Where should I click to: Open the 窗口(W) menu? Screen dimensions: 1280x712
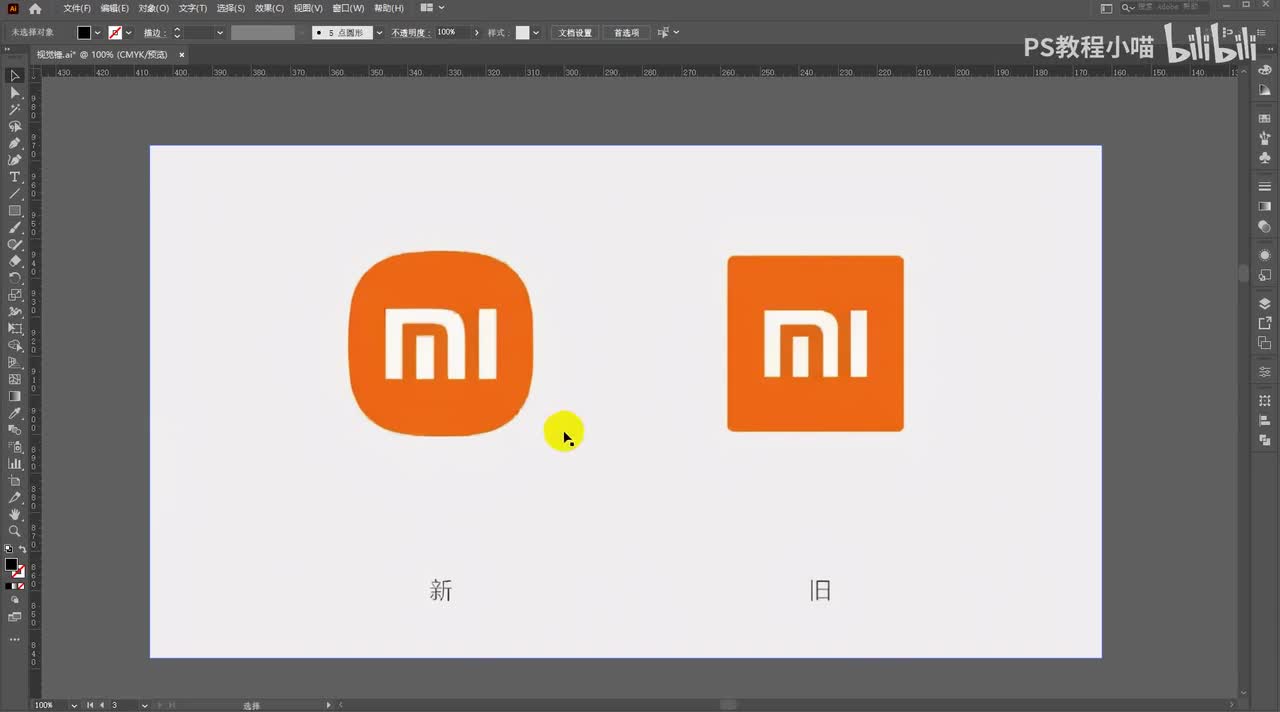pyautogui.click(x=348, y=8)
